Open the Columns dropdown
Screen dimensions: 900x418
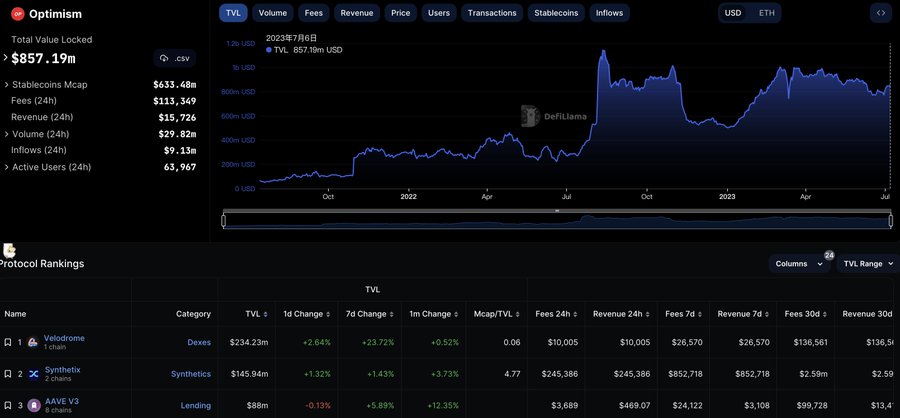click(x=800, y=264)
